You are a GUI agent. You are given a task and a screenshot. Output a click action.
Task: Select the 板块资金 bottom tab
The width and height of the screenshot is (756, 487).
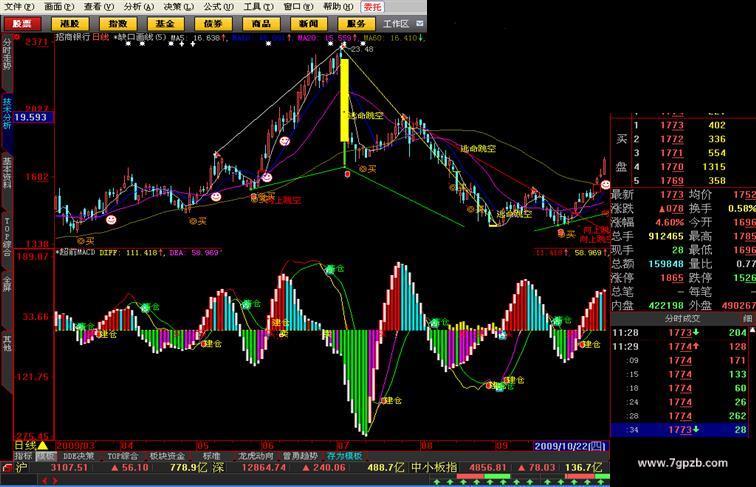pyautogui.click(x=167, y=456)
